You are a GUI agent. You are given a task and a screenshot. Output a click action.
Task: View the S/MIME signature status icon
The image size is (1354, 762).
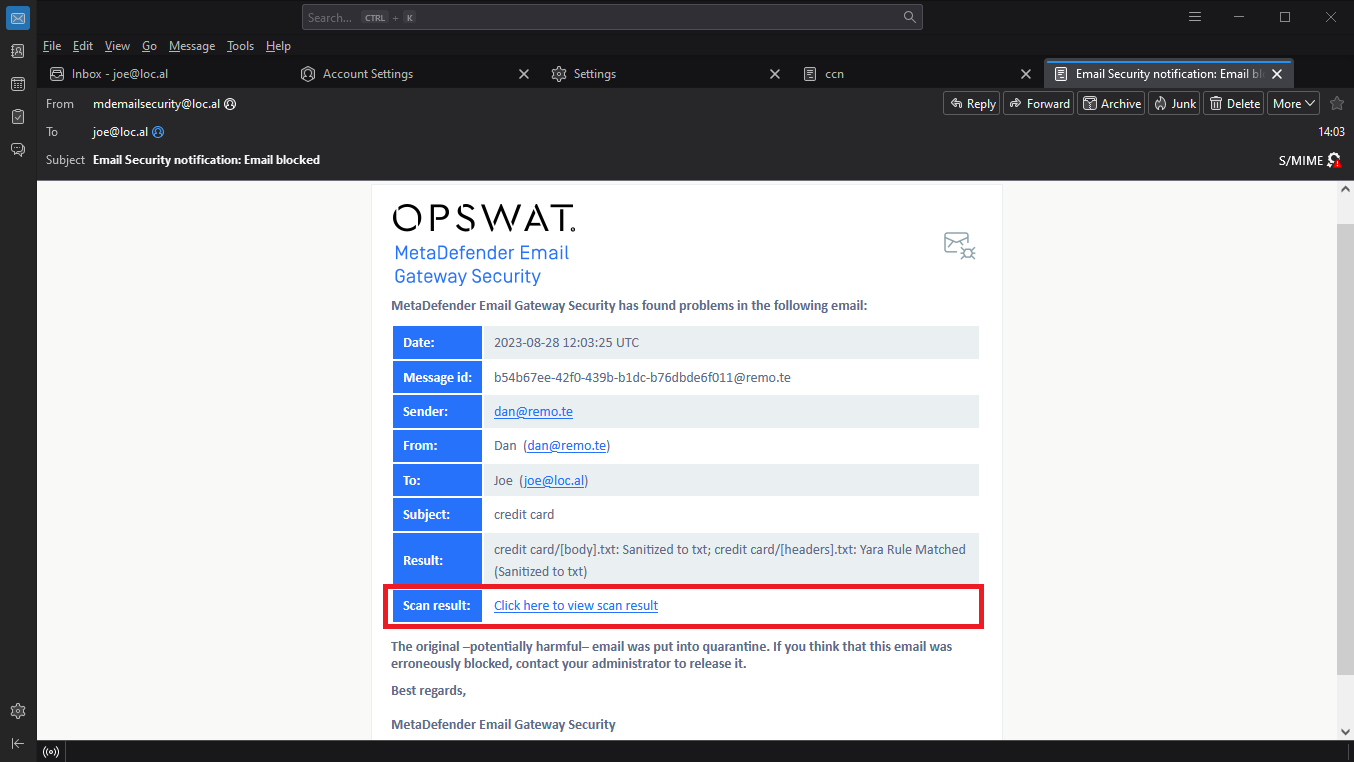coord(1334,160)
